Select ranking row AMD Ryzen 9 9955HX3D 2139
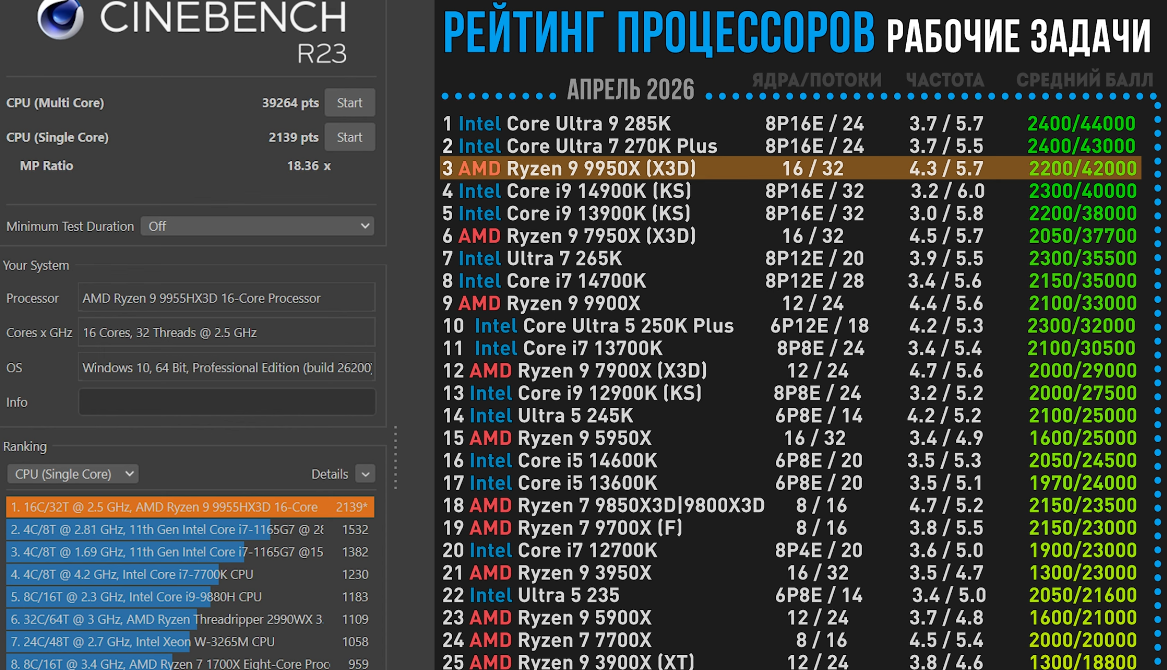 (x=190, y=507)
